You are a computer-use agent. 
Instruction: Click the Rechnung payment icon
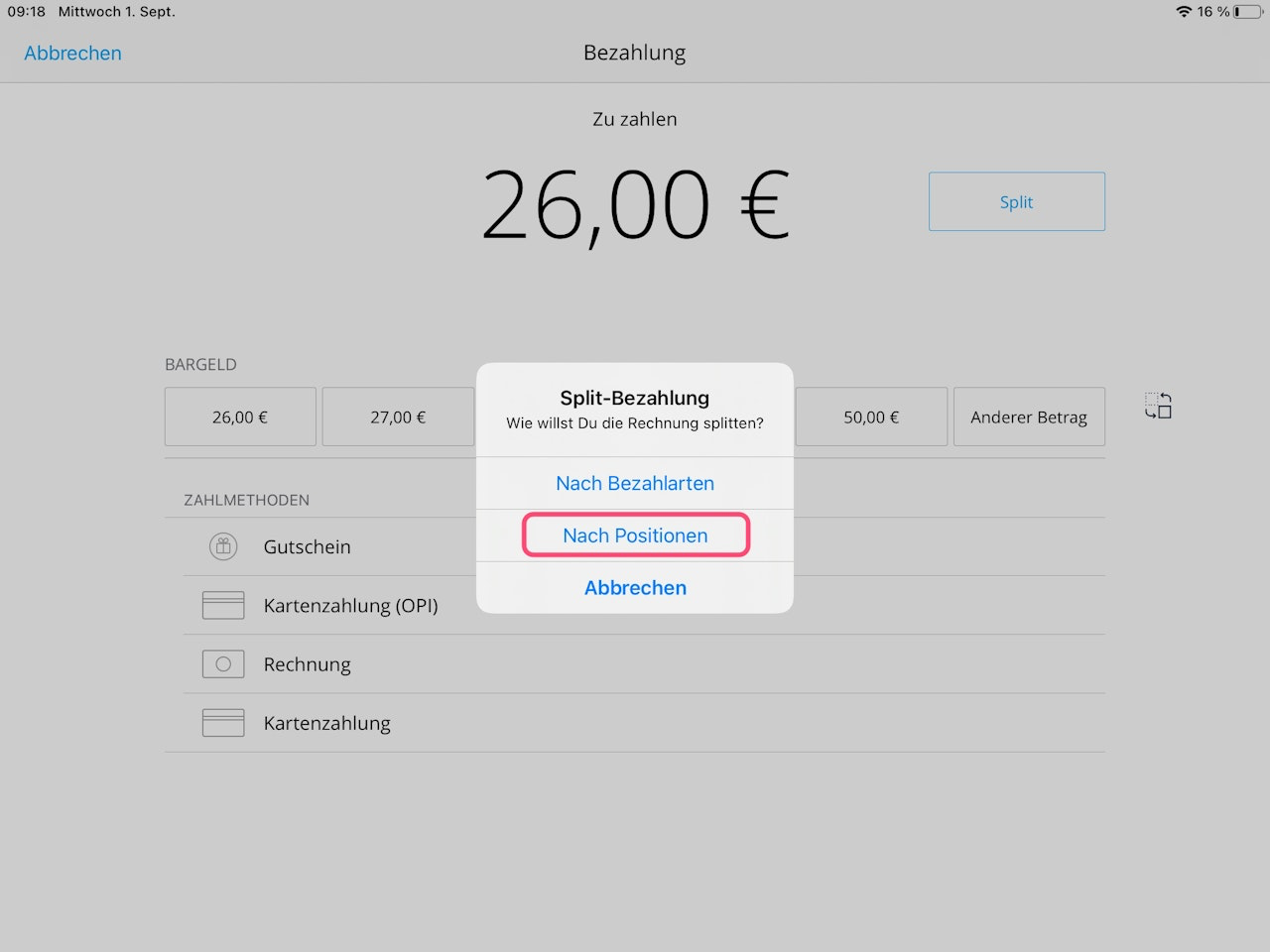click(x=223, y=664)
